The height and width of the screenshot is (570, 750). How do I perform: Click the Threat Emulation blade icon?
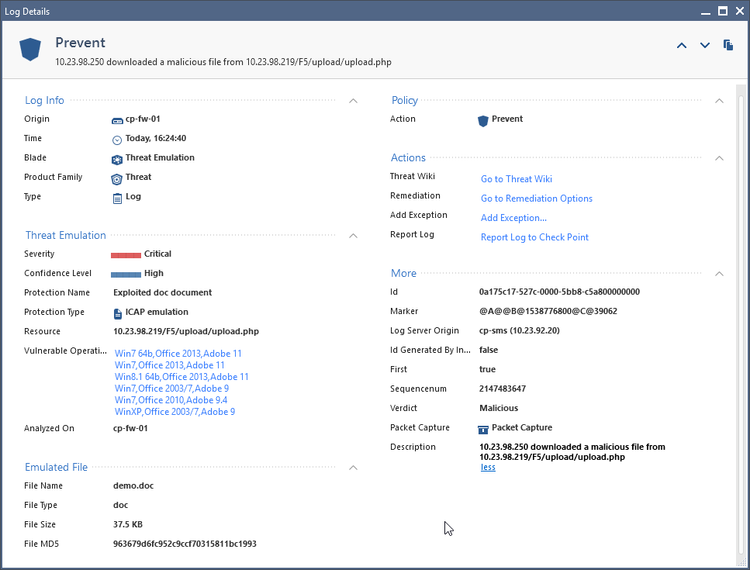coord(117,158)
